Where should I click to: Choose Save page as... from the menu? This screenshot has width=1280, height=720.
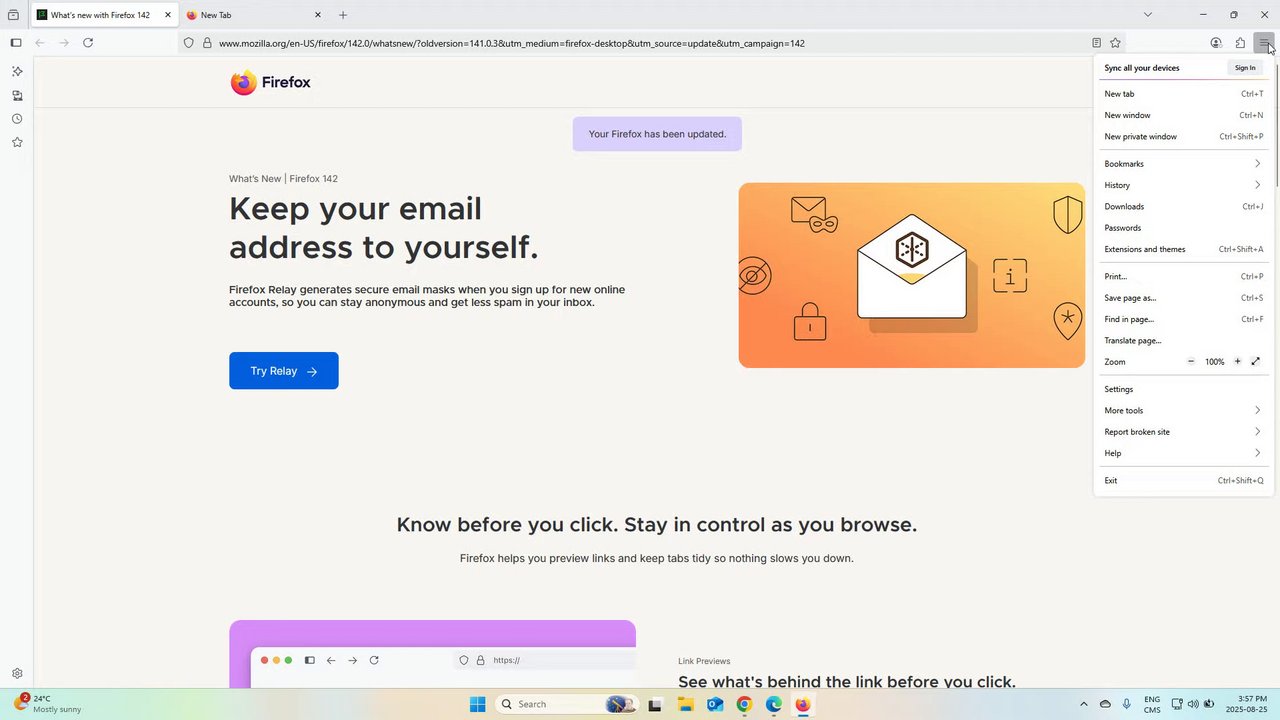click(x=1183, y=298)
